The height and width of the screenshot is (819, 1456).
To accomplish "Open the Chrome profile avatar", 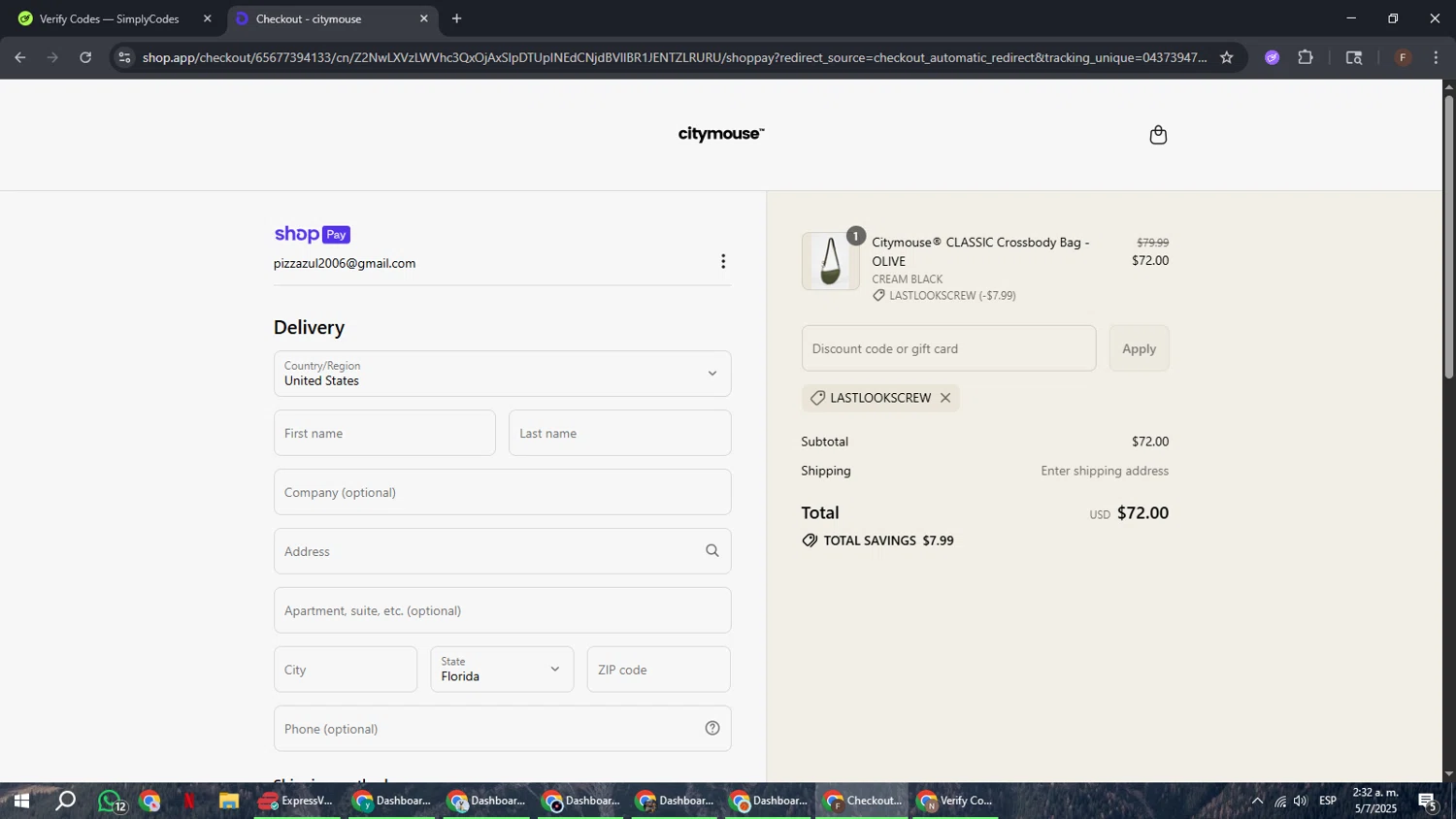I will [x=1403, y=57].
